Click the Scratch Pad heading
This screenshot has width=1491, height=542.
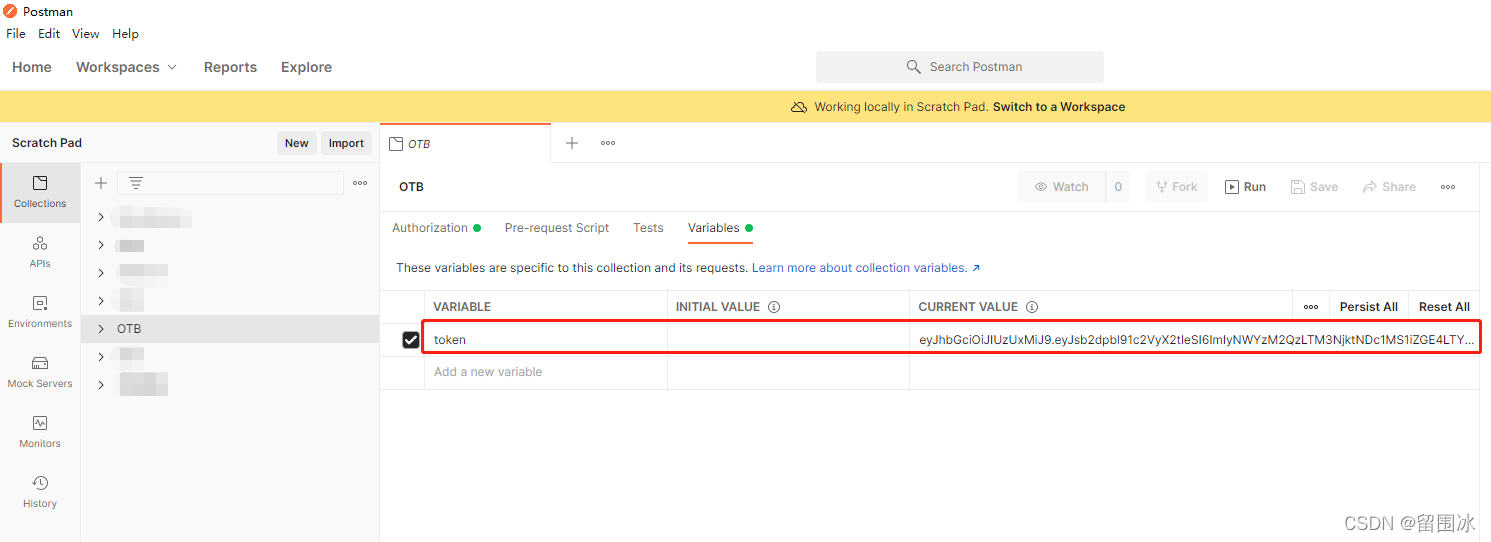tap(47, 143)
